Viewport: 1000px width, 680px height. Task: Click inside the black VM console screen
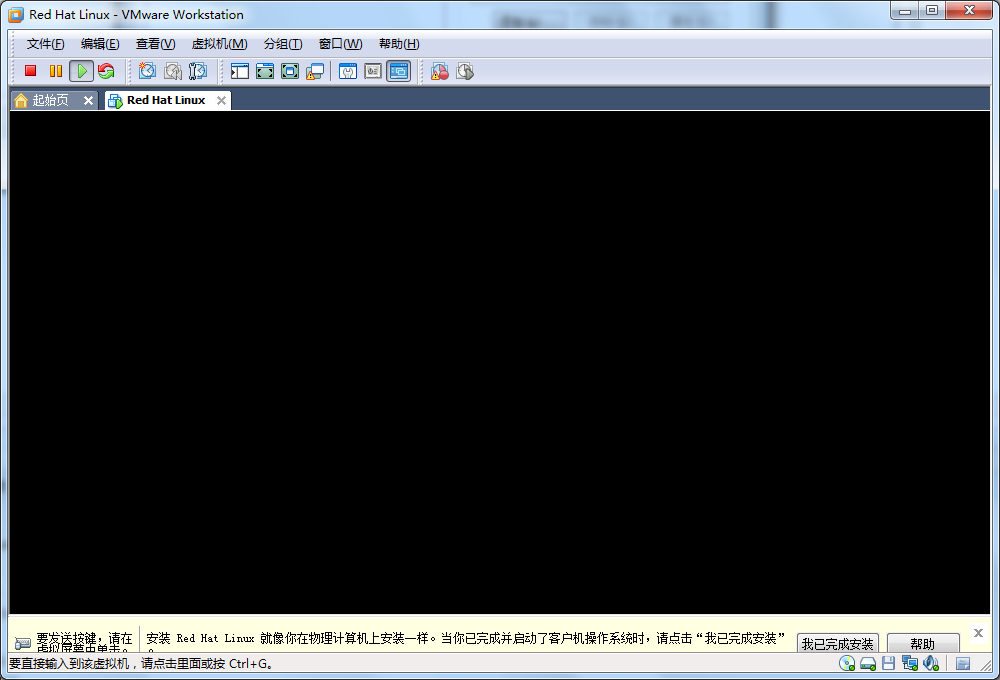[499, 362]
